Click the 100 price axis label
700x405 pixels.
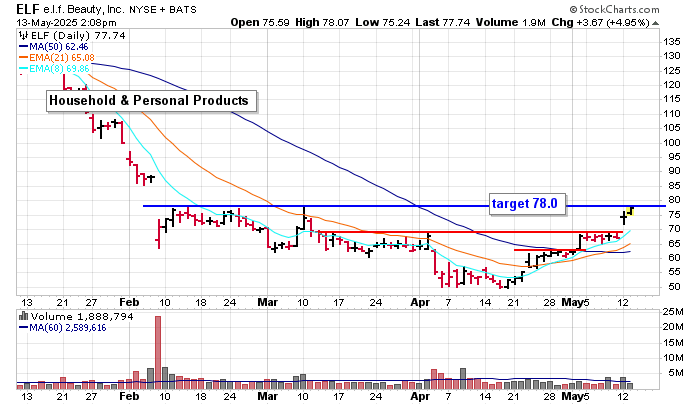[x=672, y=142]
